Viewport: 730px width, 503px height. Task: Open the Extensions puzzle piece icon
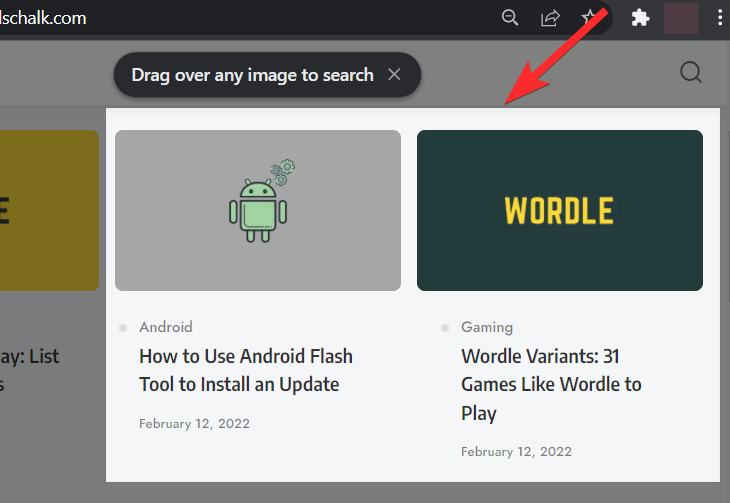[641, 17]
